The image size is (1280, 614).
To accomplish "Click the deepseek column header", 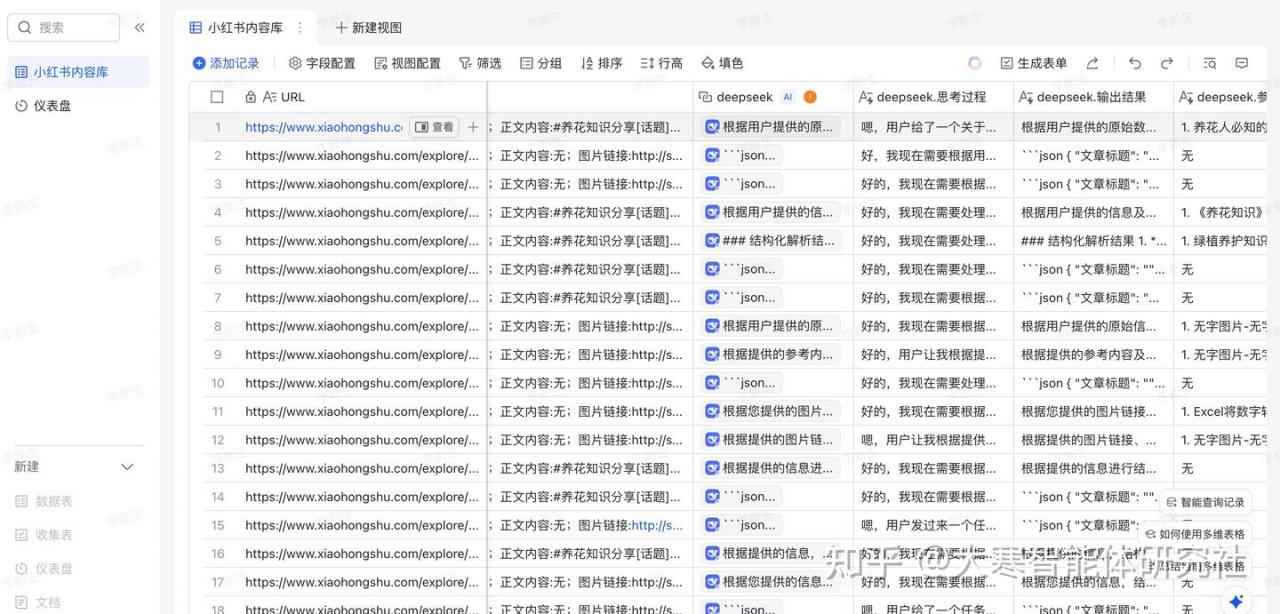I will [x=772, y=97].
